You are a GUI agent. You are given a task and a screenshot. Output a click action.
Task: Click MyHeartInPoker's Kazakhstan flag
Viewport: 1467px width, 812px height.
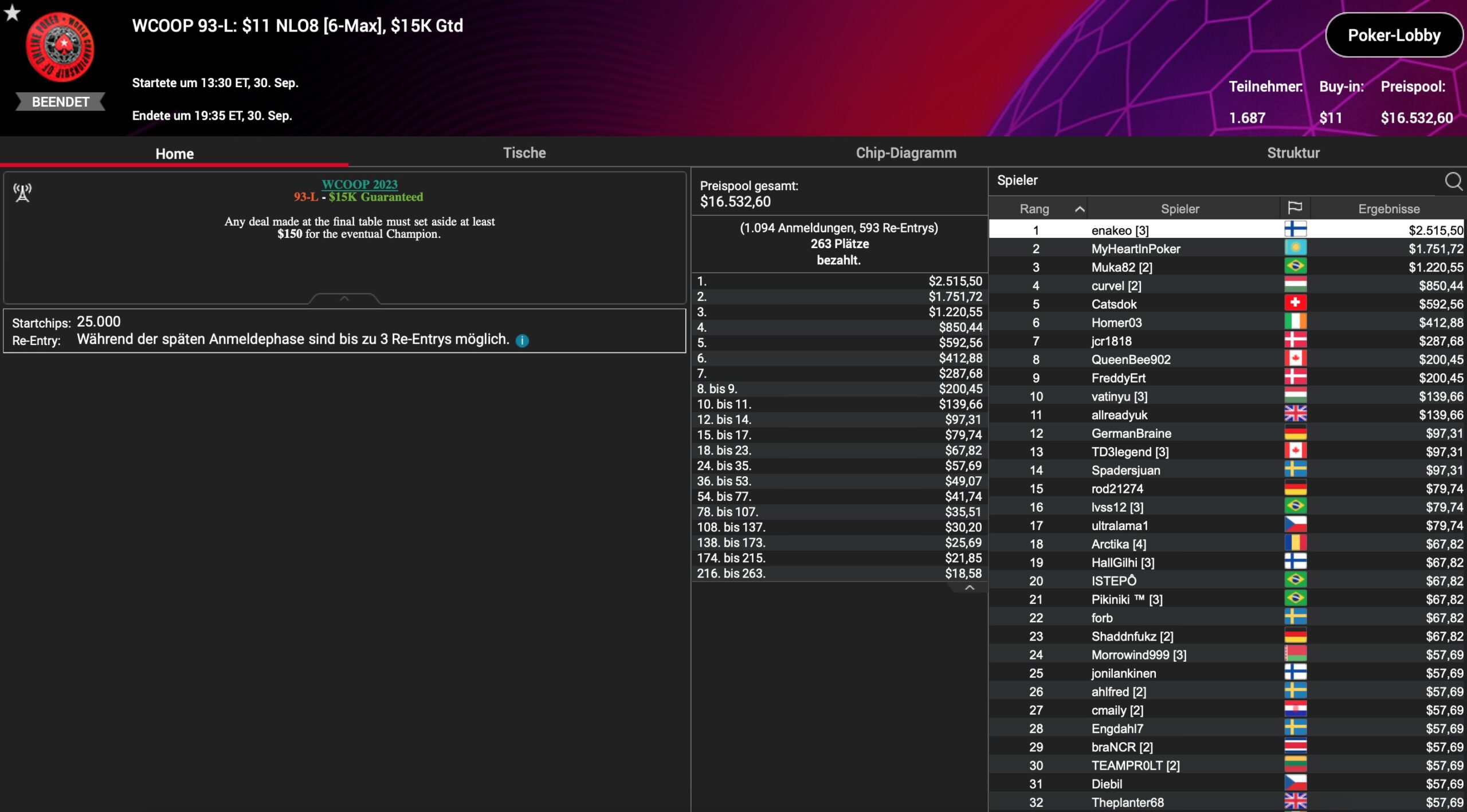1295,248
